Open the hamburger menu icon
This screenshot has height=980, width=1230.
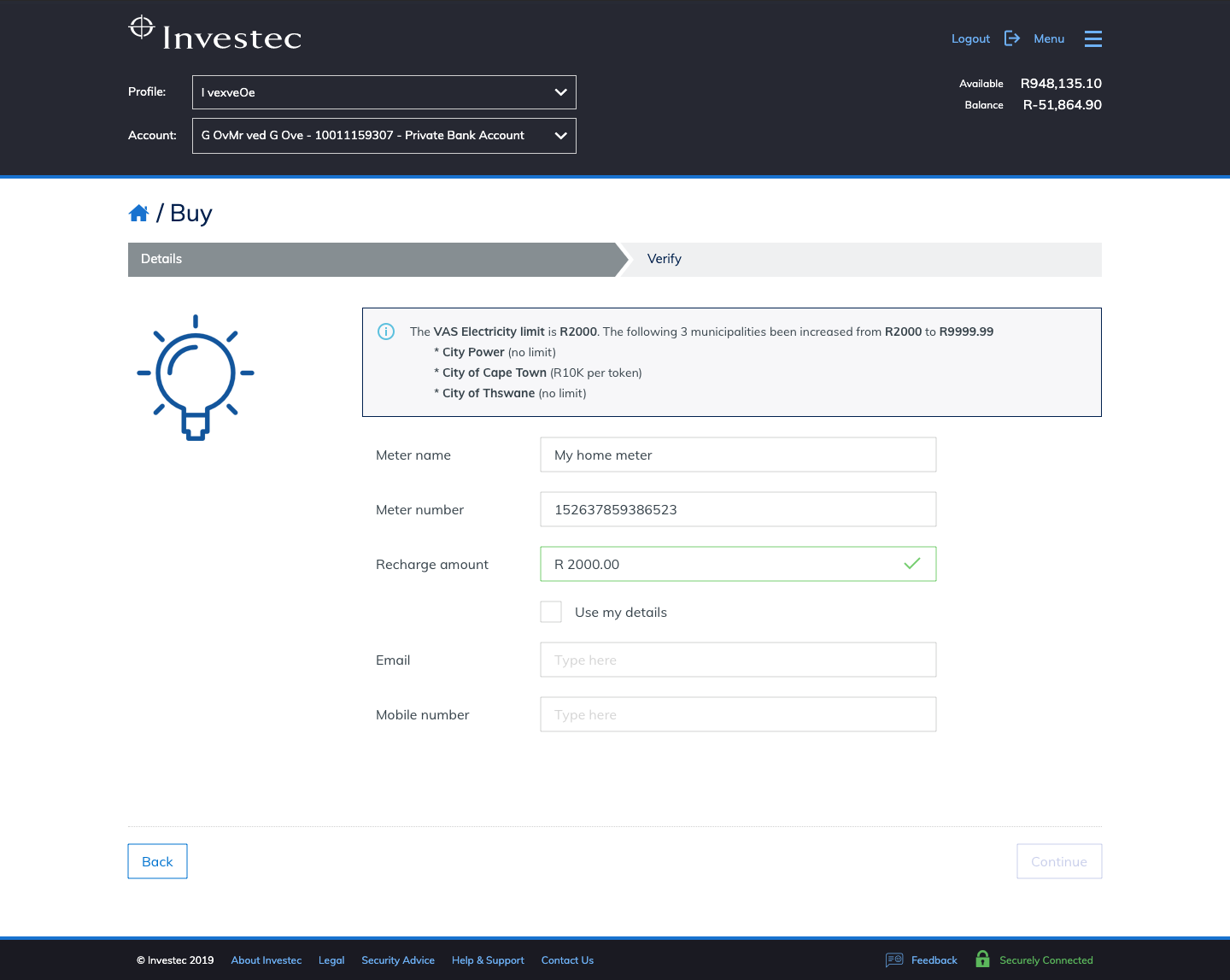click(1092, 38)
